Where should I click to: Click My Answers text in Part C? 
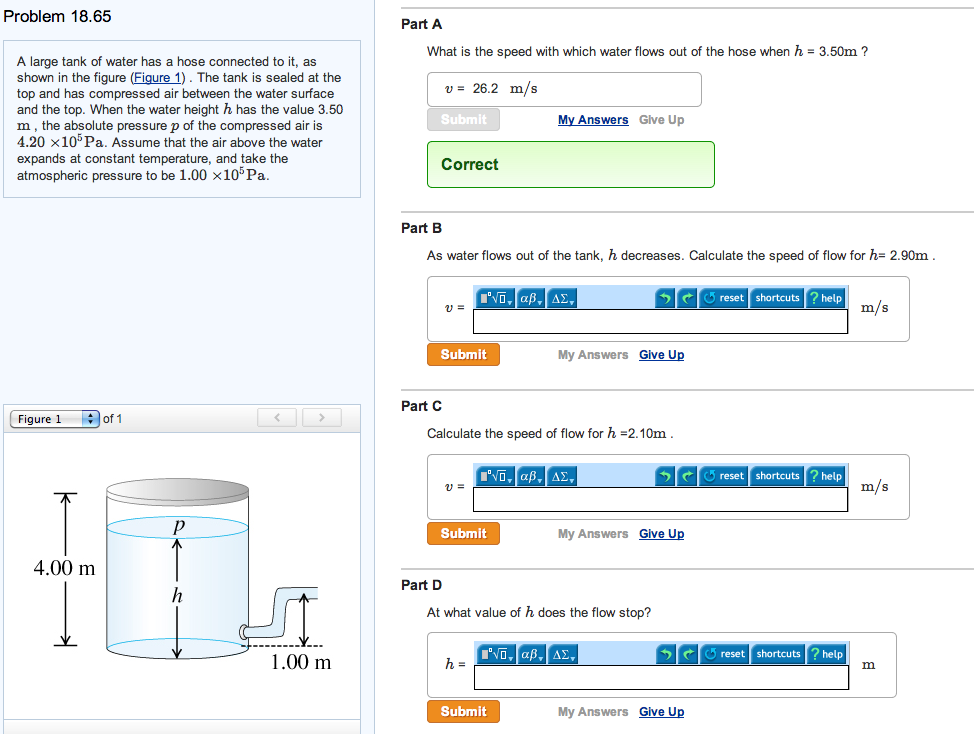[x=593, y=534]
